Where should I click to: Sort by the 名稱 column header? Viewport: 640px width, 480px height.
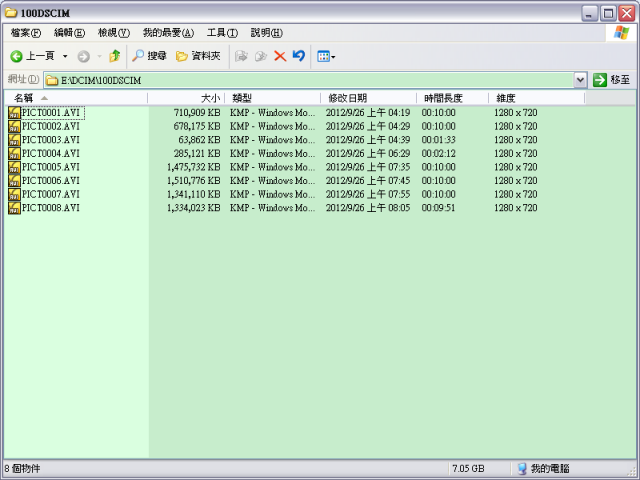click(76, 98)
